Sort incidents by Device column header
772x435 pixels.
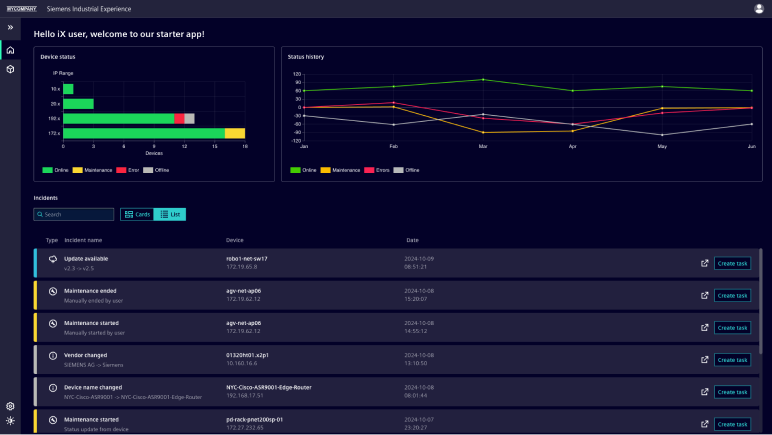tap(235, 240)
